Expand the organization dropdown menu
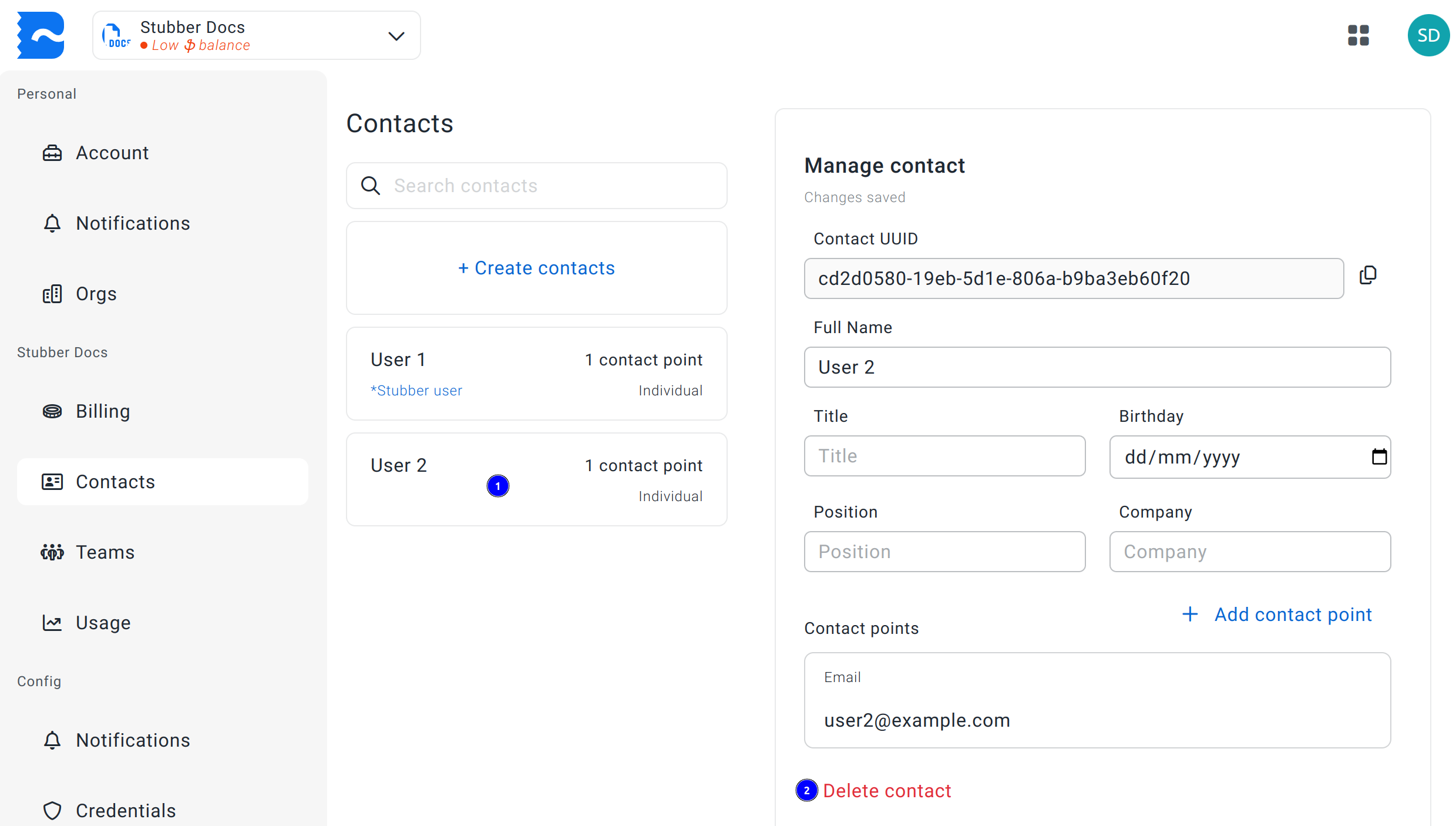This screenshot has width=1456, height=826. (x=397, y=35)
